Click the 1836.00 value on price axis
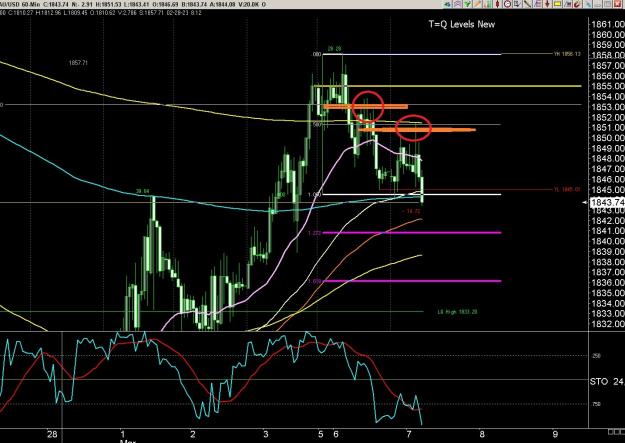This screenshot has width=625, height=443. point(608,282)
